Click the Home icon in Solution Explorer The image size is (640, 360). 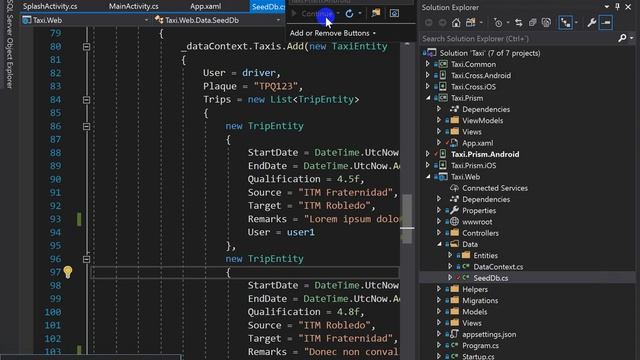click(x=456, y=23)
